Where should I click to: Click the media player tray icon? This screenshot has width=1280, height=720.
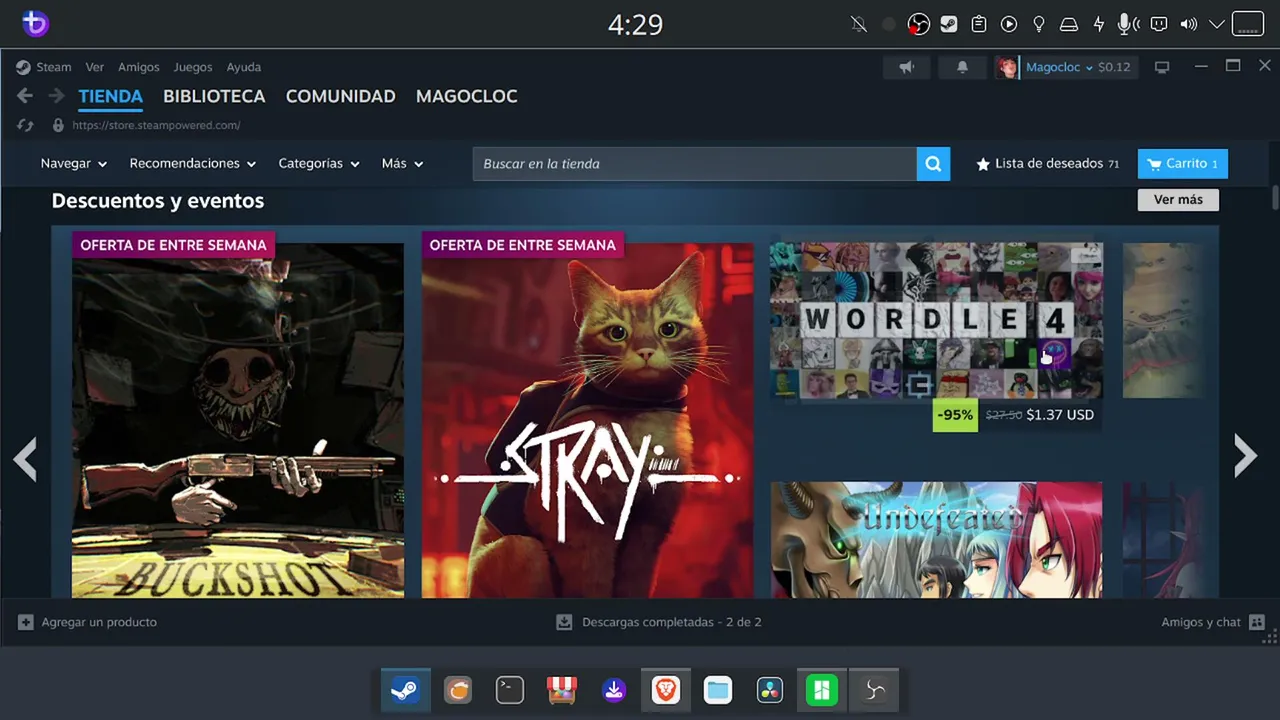(1009, 24)
